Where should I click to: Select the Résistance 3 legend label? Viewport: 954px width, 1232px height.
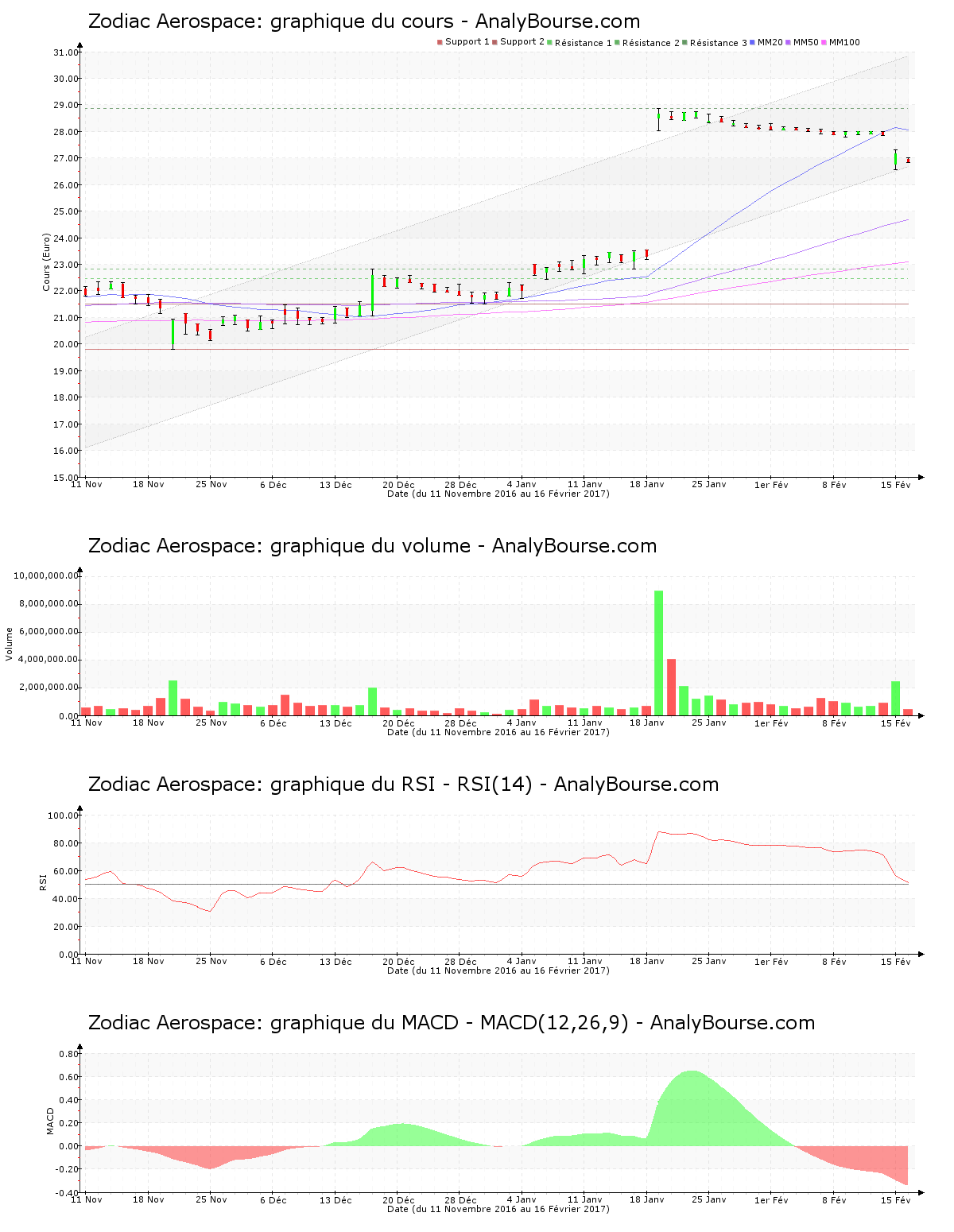pos(719,43)
